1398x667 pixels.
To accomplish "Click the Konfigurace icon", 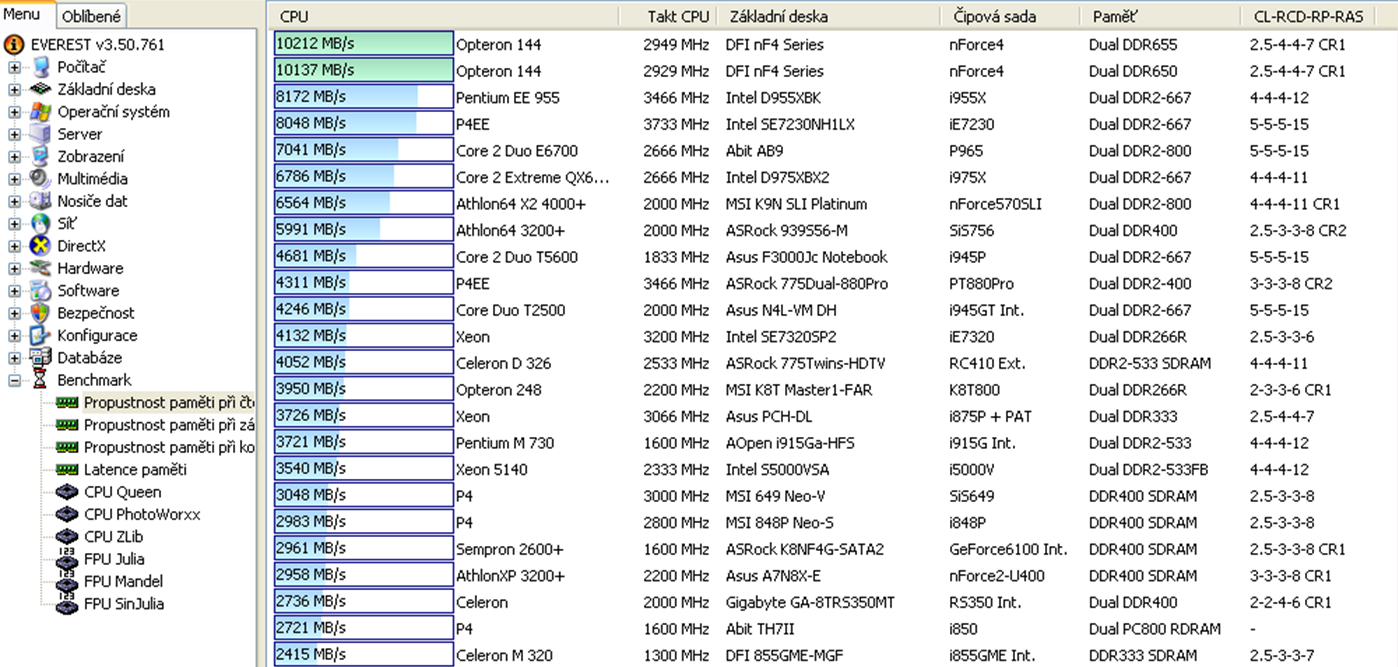I will [x=41, y=335].
